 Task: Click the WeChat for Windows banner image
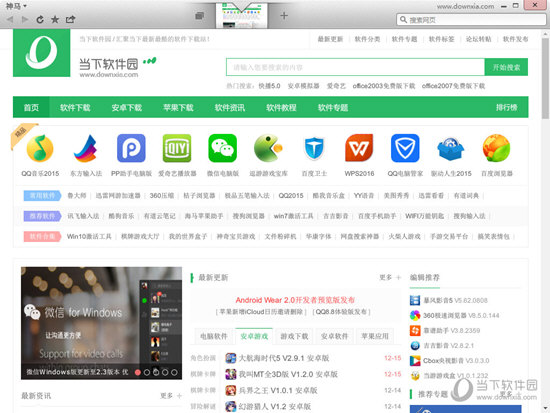pyautogui.click(x=101, y=323)
